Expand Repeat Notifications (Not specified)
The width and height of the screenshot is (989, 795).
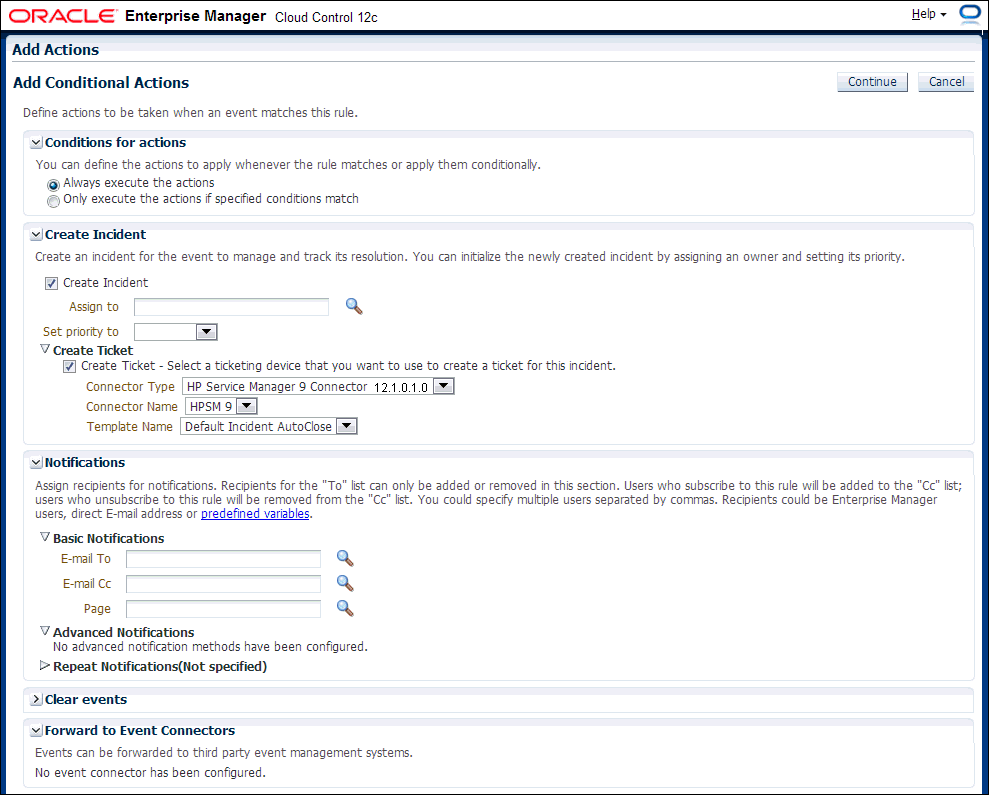click(45, 666)
